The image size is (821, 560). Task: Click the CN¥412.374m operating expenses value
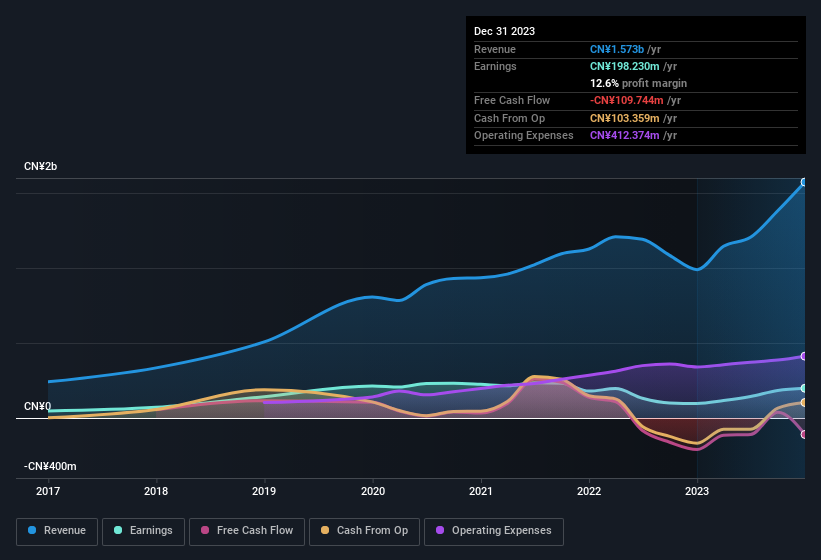[x=625, y=136]
